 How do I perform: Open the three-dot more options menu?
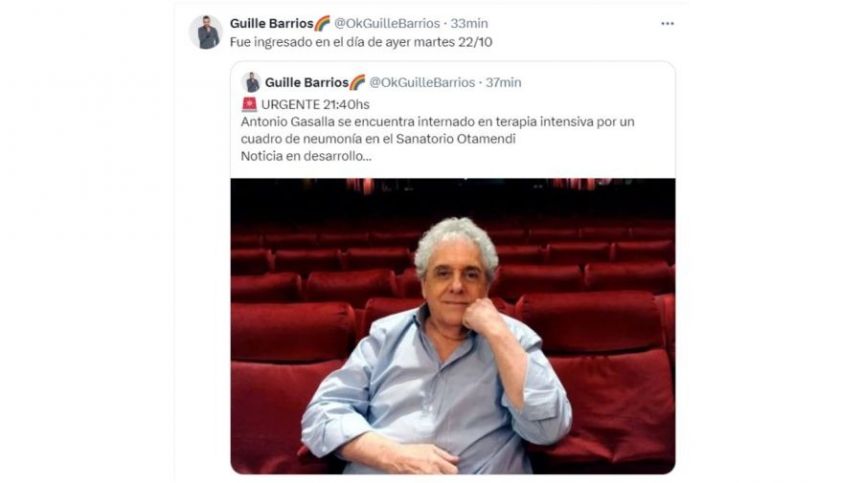(667, 24)
